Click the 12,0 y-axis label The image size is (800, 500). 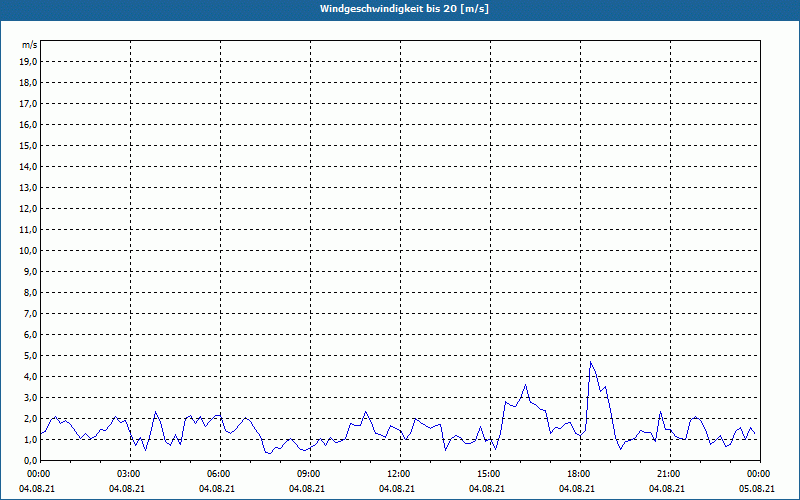click(x=28, y=209)
